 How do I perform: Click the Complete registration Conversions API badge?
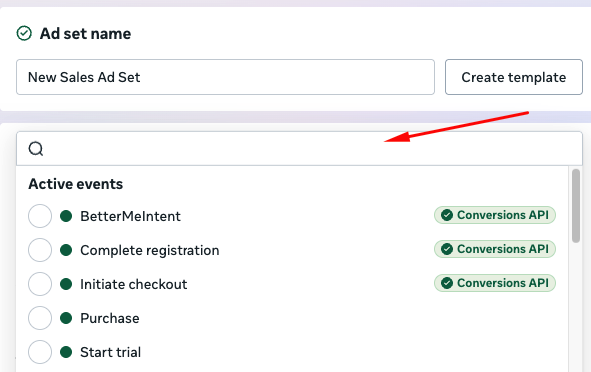point(495,249)
